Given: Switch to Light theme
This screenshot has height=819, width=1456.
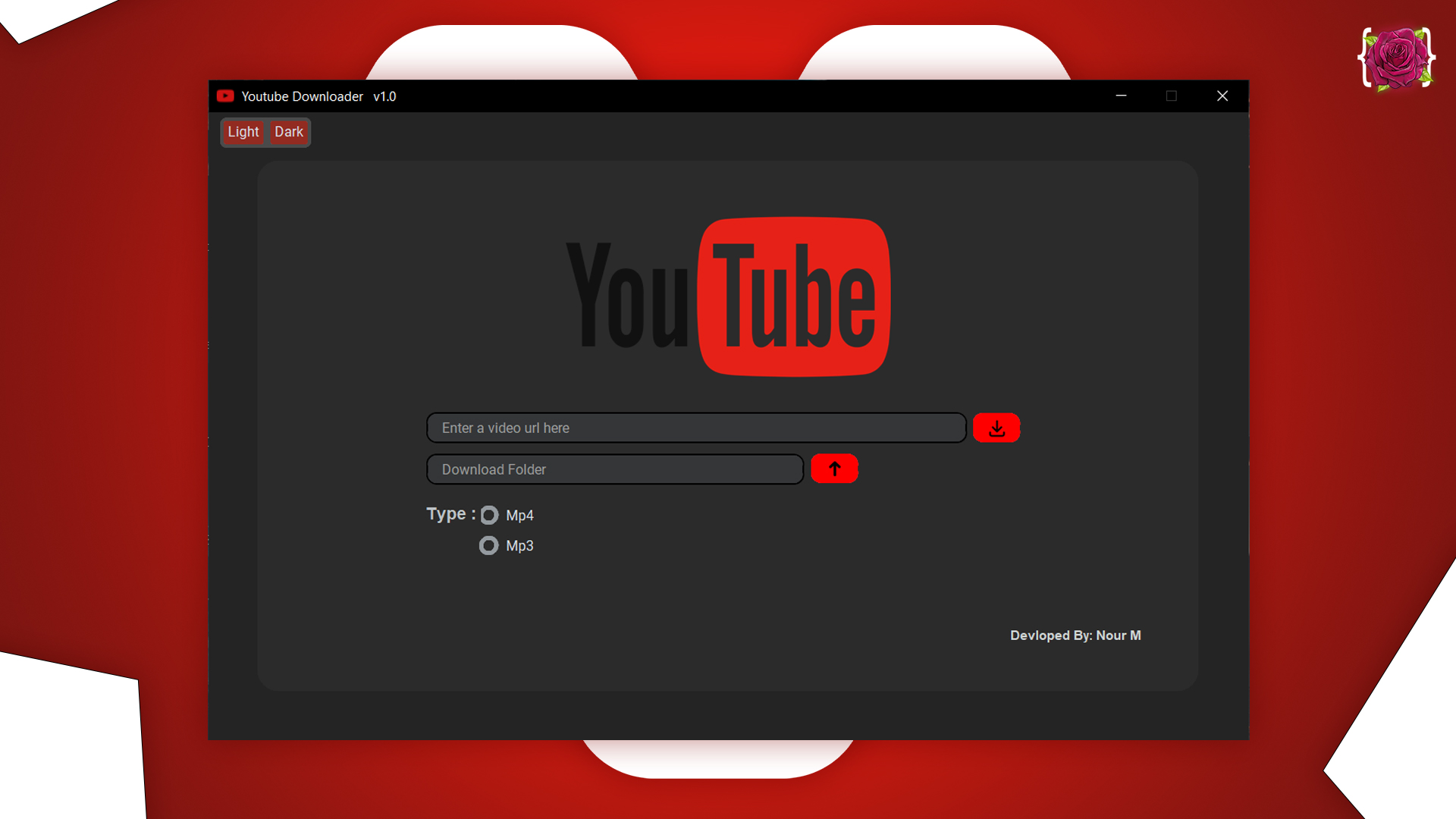Looking at the screenshot, I should click(243, 132).
